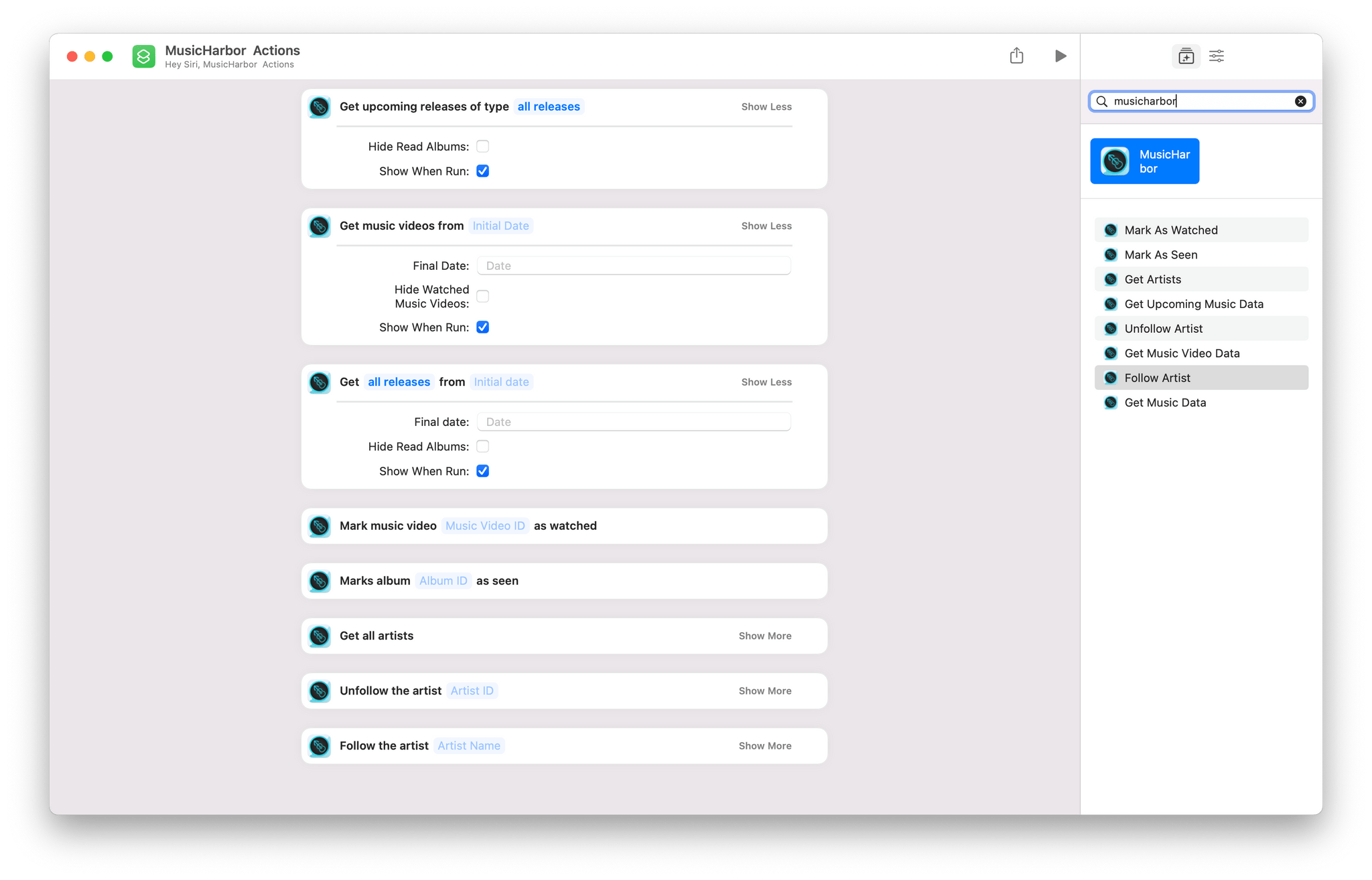Click icon of Unfollow the artist action

pyautogui.click(x=320, y=690)
